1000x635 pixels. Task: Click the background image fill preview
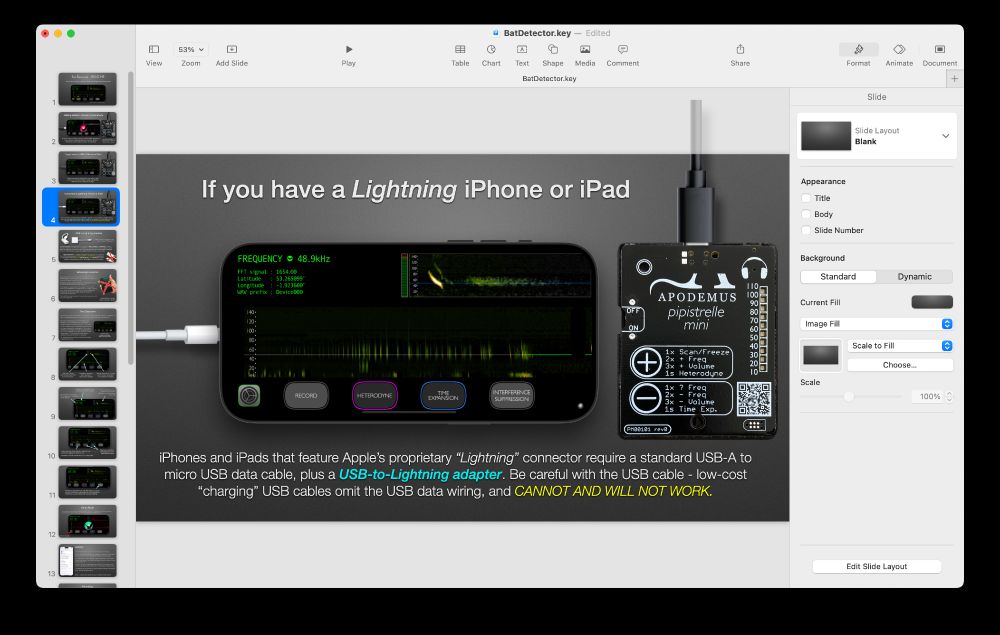[820, 355]
